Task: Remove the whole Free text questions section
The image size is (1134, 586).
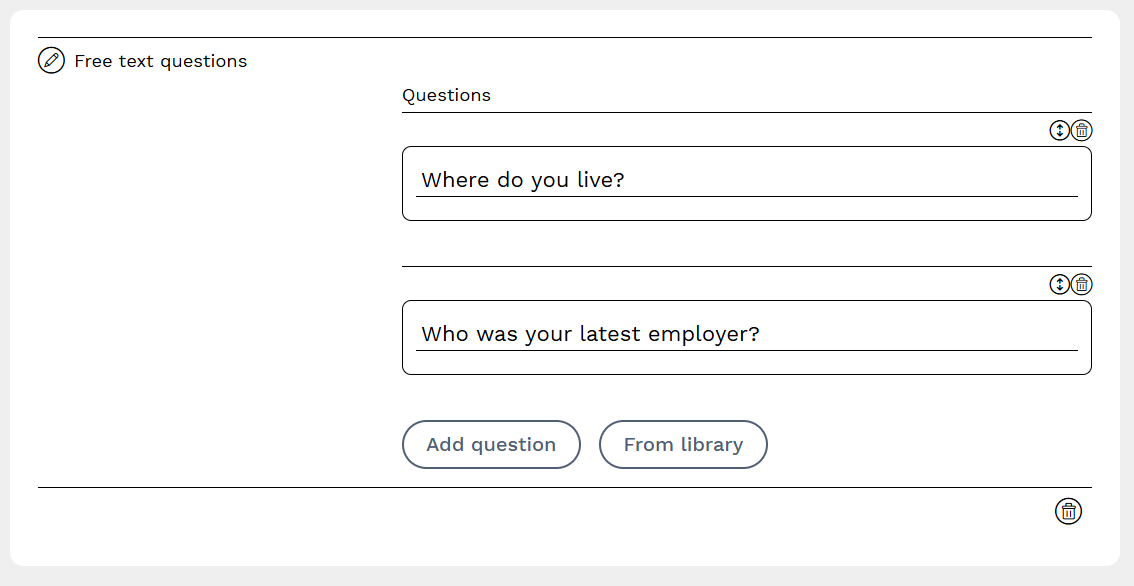Action: 1068,511
